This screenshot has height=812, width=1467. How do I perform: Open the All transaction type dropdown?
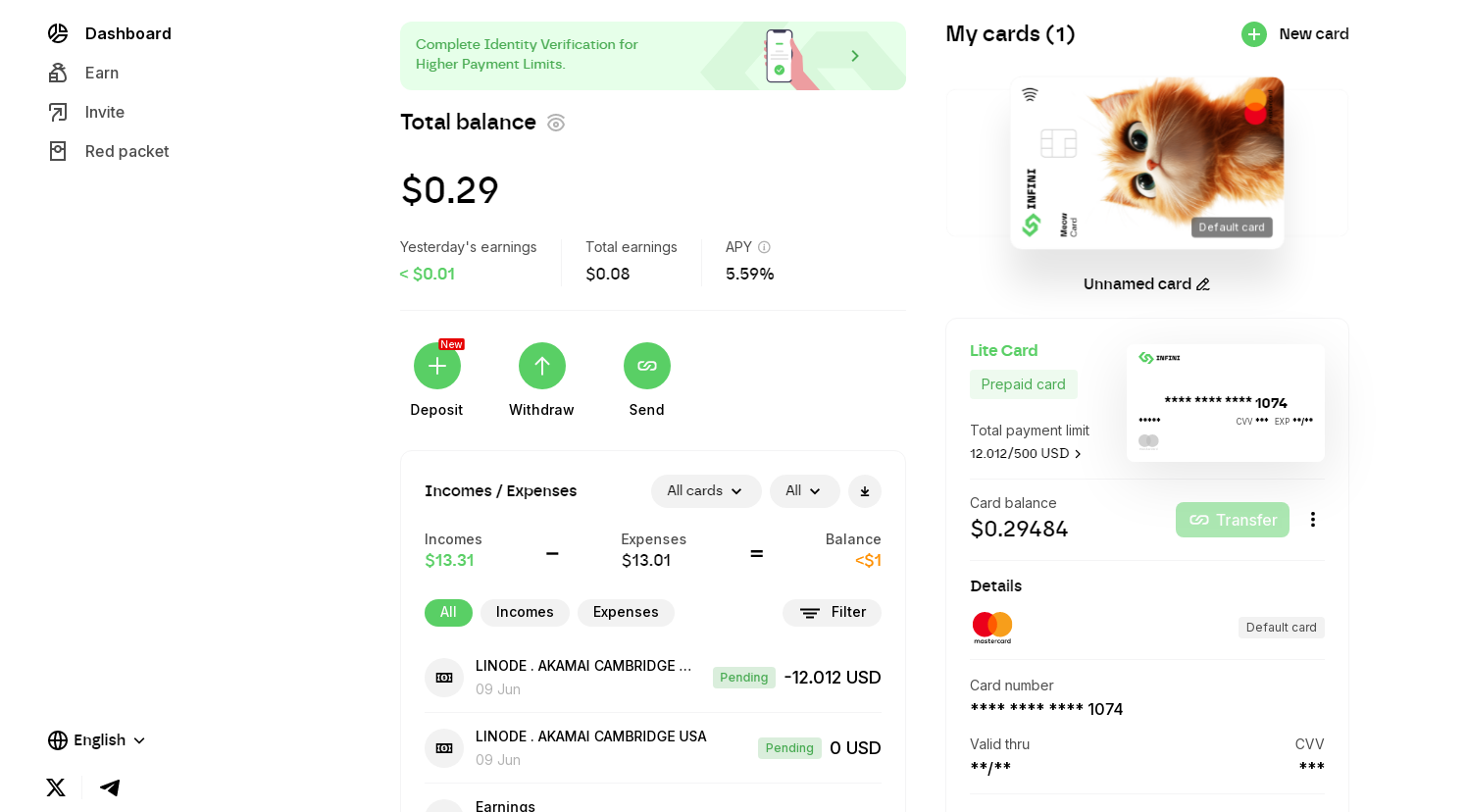805,491
